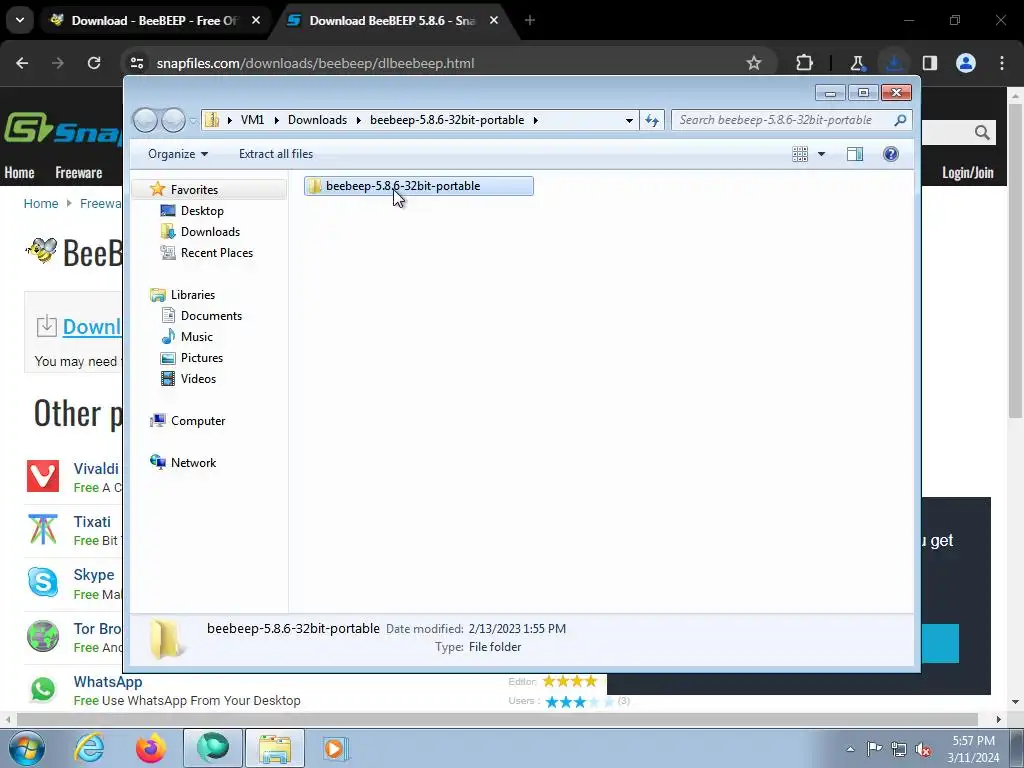Open Chrome tab search dropdown
The width and height of the screenshot is (1024, 768).
[x=20, y=21]
